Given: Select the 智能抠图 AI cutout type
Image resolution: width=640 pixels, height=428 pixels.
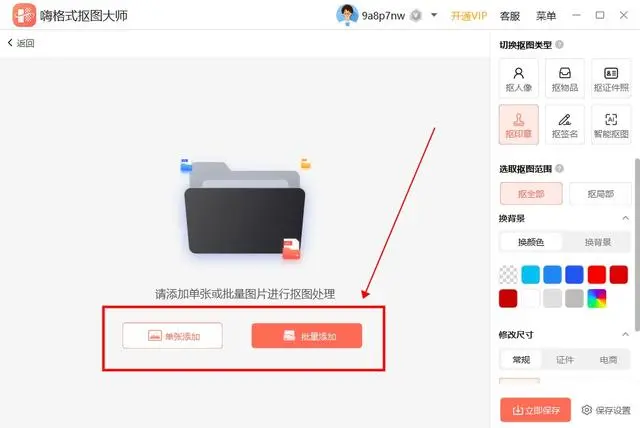Looking at the screenshot, I should pyautogui.click(x=611, y=125).
